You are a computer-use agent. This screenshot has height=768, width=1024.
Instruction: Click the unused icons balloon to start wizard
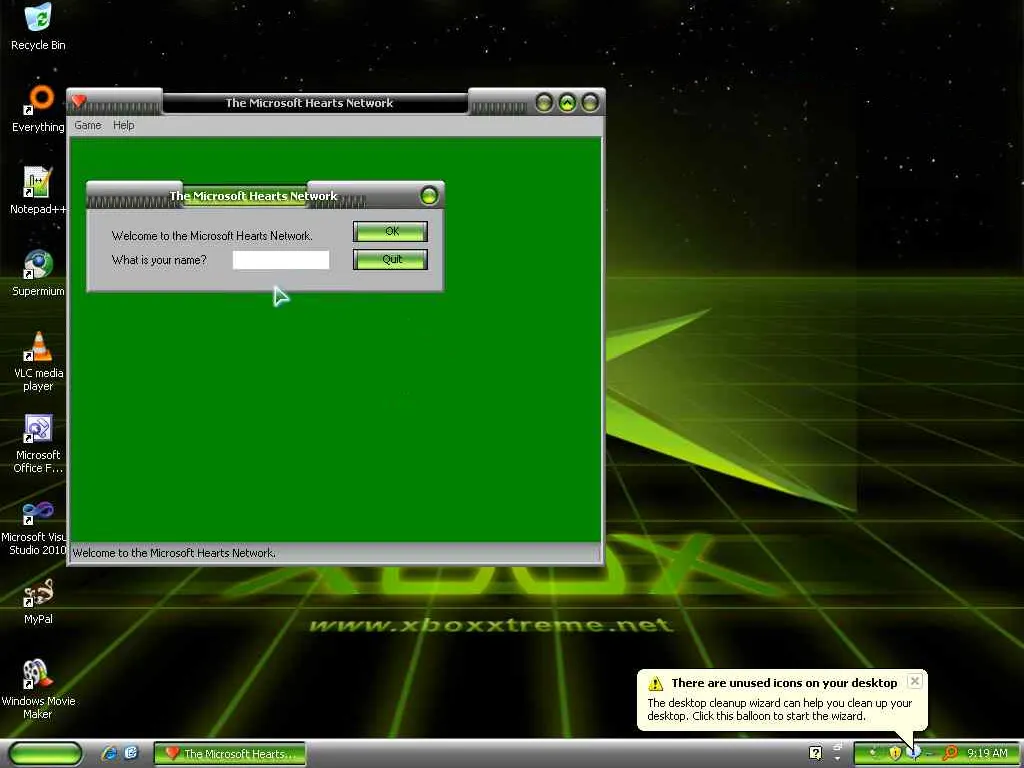coord(782,699)
